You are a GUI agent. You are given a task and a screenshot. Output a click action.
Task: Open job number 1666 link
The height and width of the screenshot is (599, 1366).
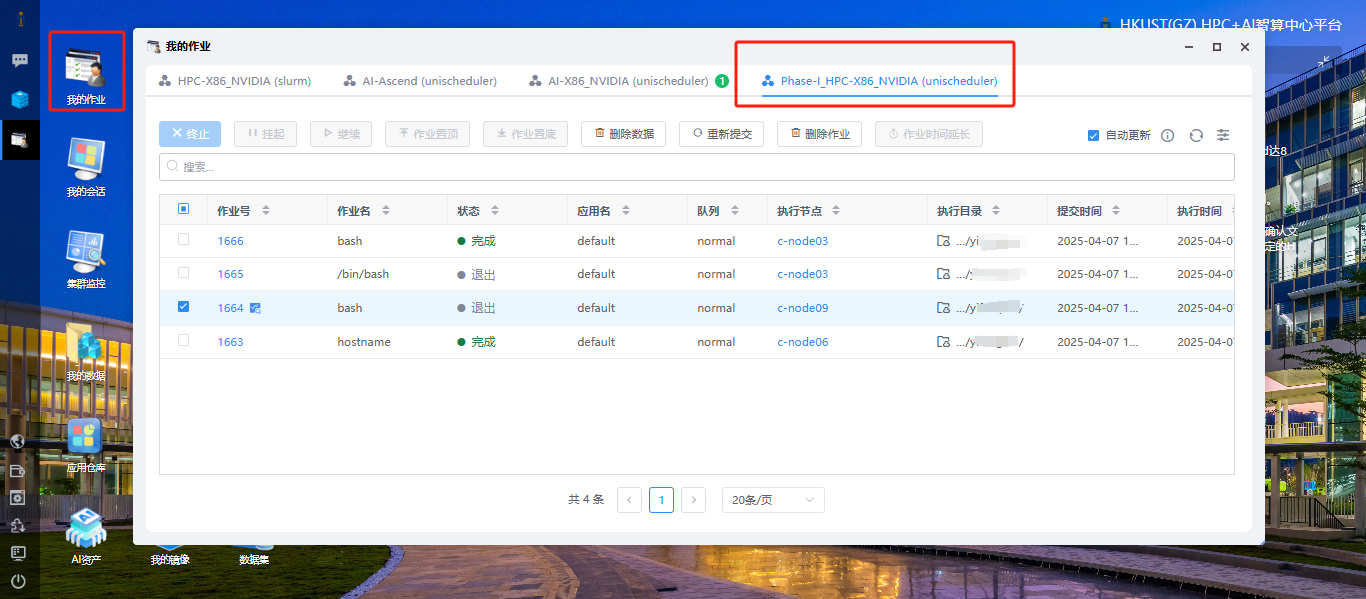(230, 241)
